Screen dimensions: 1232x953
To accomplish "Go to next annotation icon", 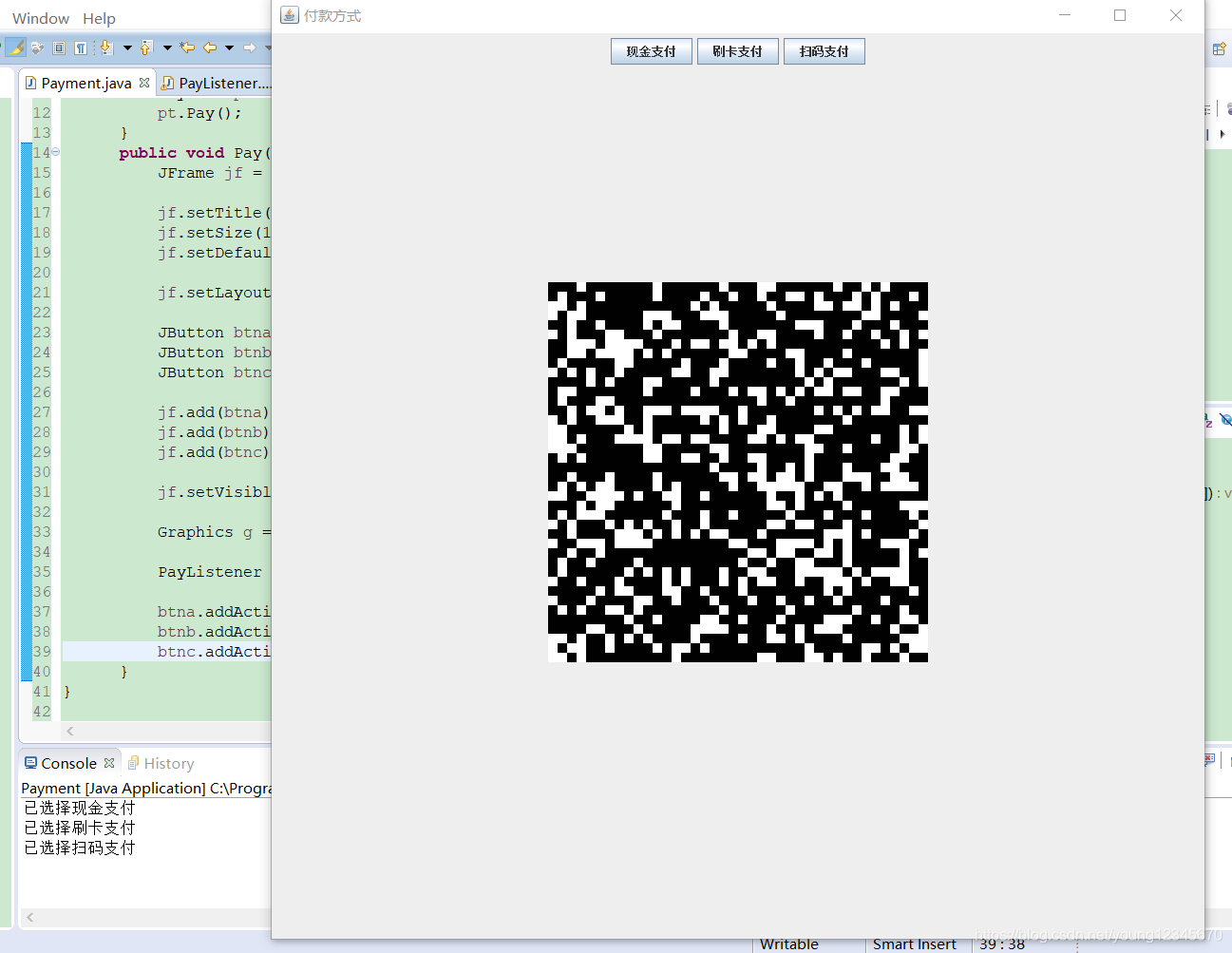I will [x=106, y=48].
